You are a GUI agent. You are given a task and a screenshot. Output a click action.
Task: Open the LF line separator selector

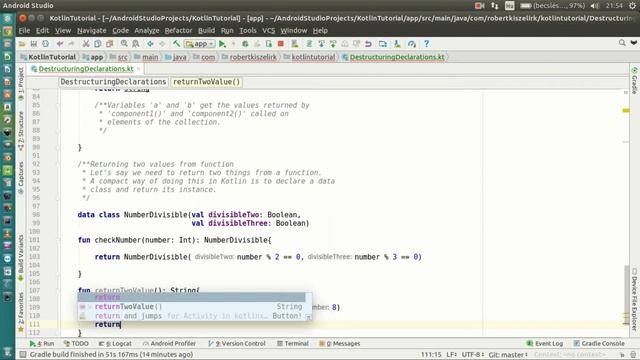tap(451, 355)
